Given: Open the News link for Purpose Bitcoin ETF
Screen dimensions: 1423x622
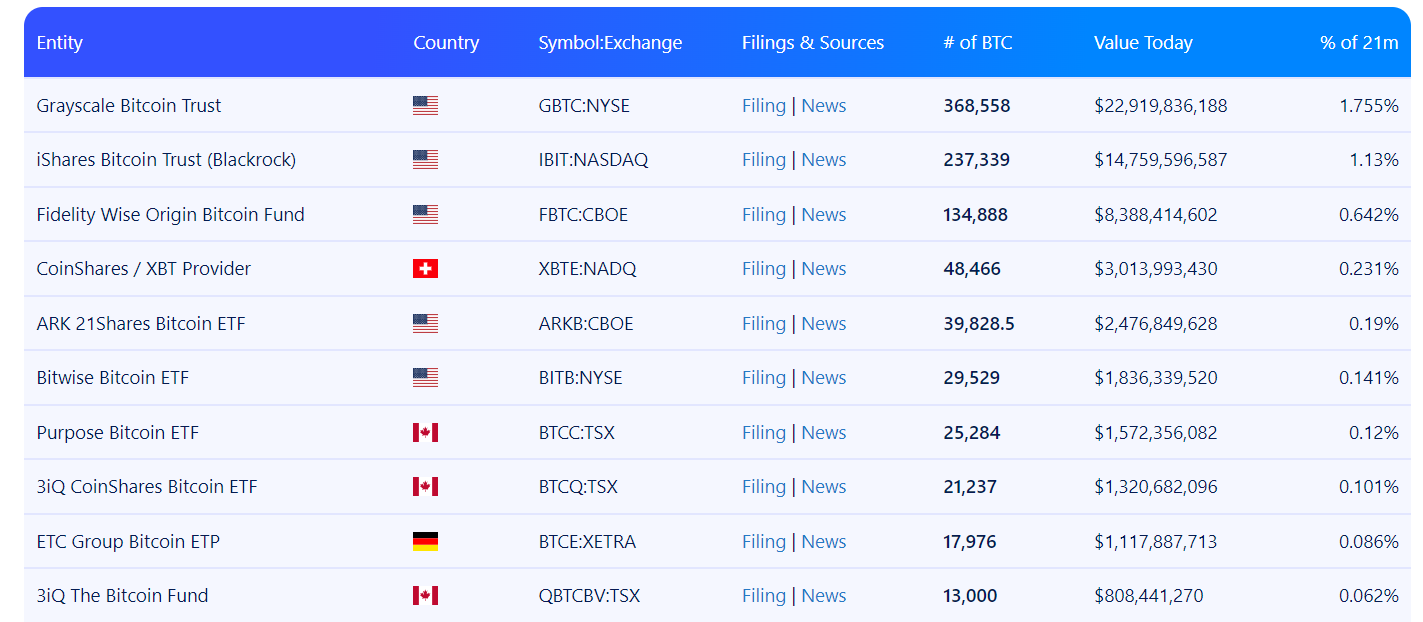Looking at the screenshot, I should point(824,433).
